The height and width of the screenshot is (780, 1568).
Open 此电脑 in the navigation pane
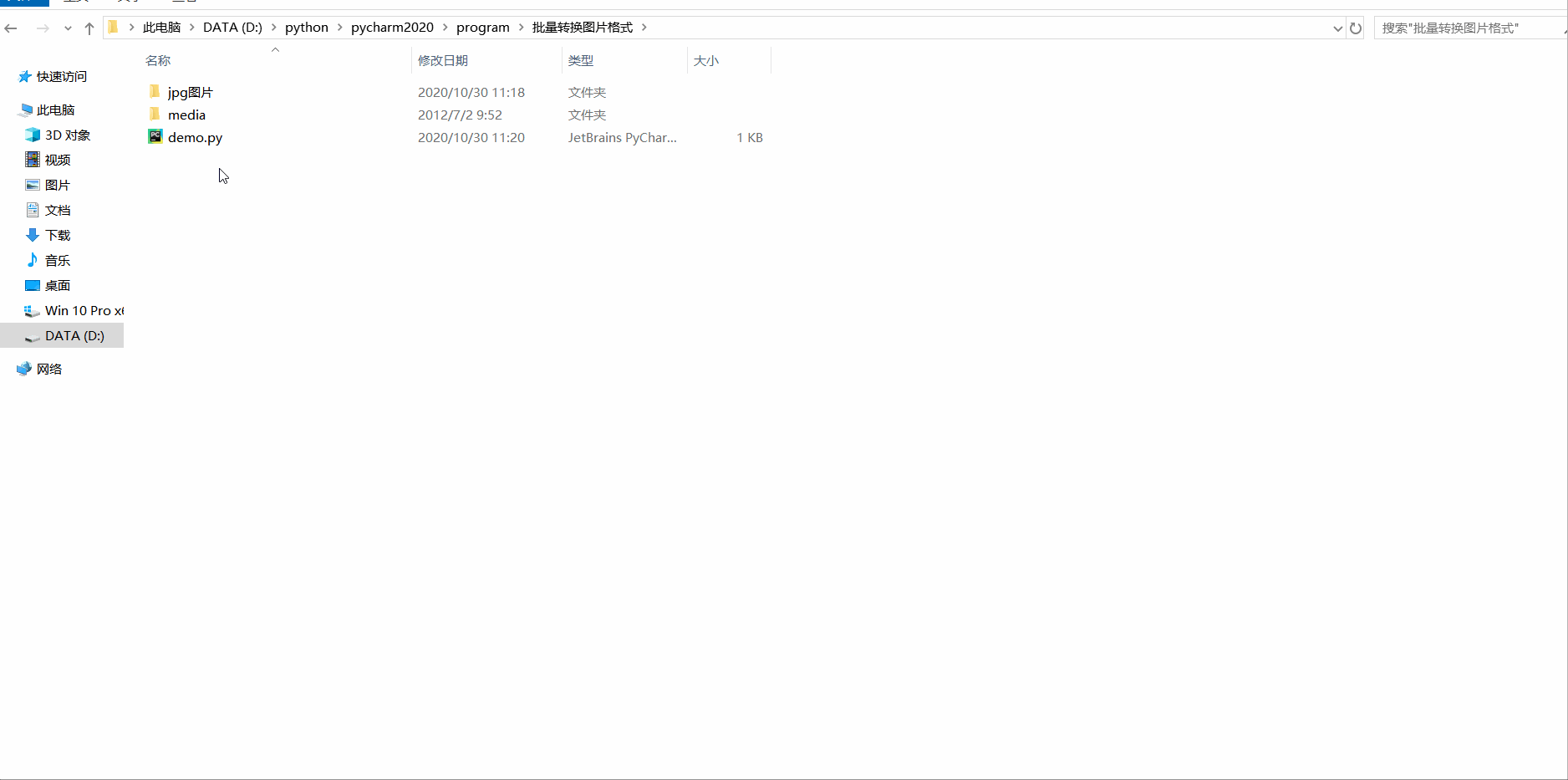click(x=56, y=110)
